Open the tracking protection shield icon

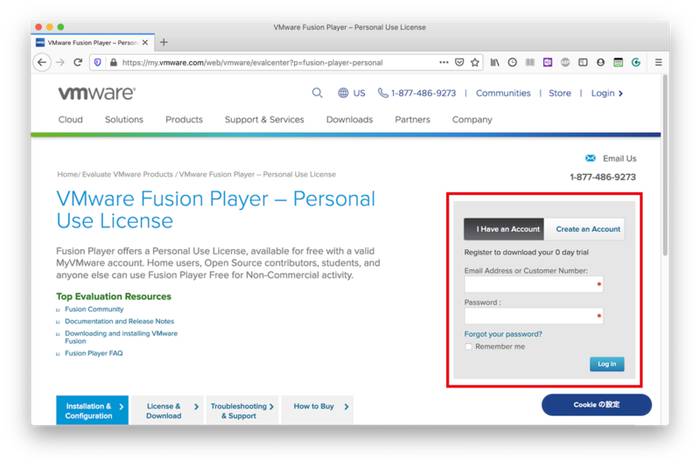(98, 62)
